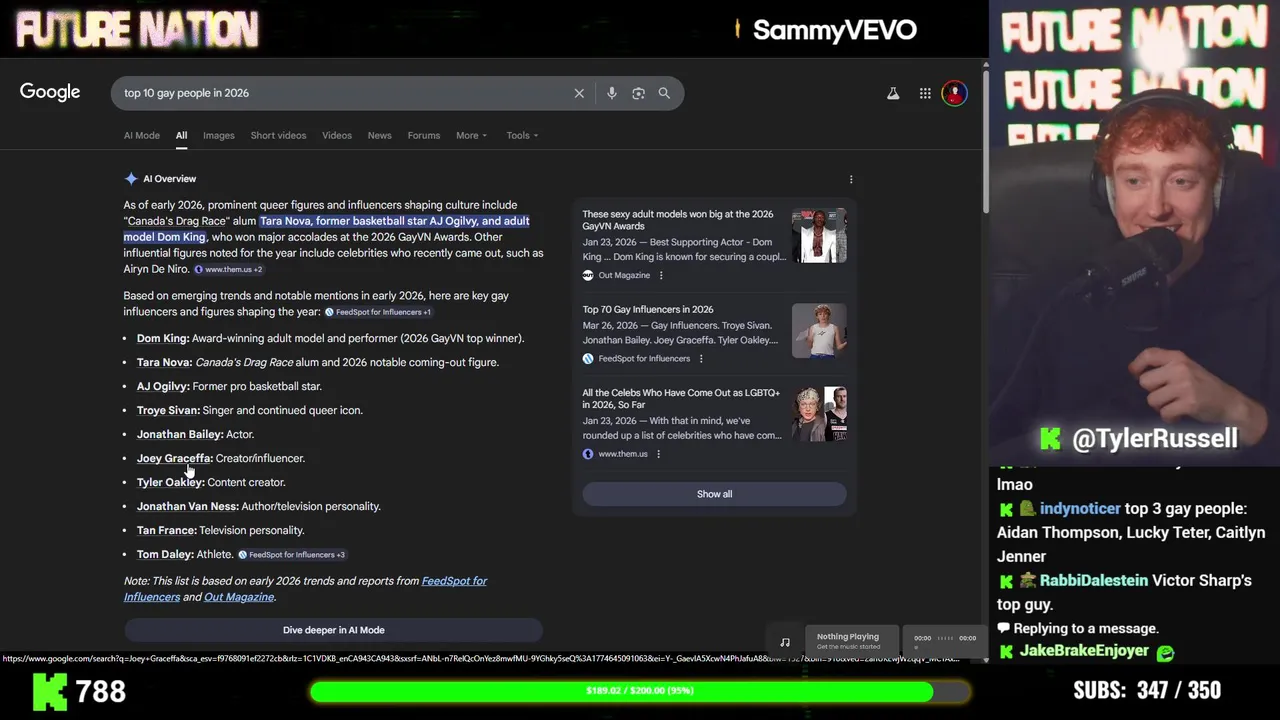The width and height of the screenshot is (1280, 720).
Task: Click the Google logo
Action: coord(50,92)
